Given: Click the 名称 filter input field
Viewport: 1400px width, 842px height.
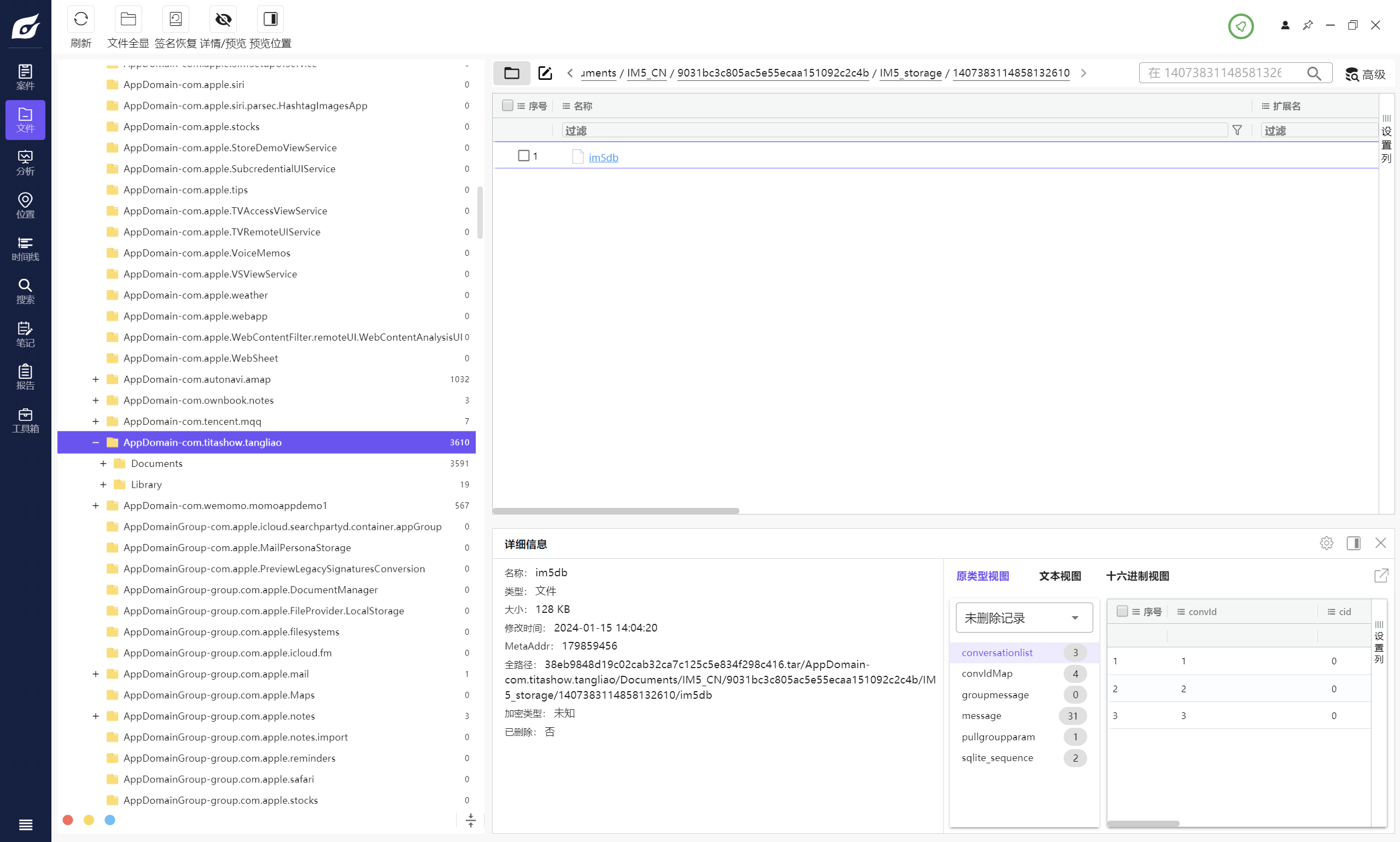Looking at the screenshot, I should (x=894, y=131).
